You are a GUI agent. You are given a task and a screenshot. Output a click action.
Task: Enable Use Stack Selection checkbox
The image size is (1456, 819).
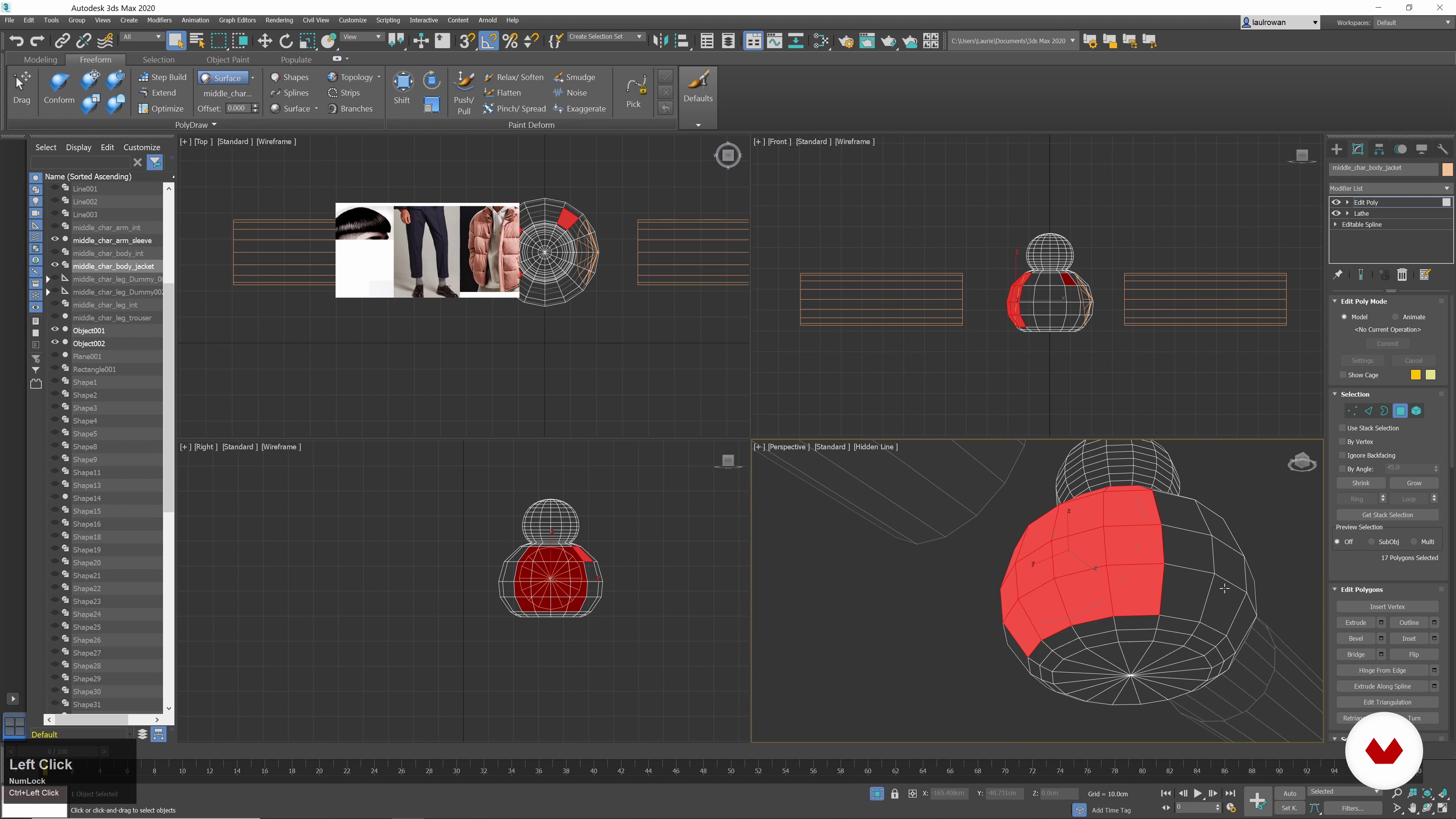[x=1342, y=428]
